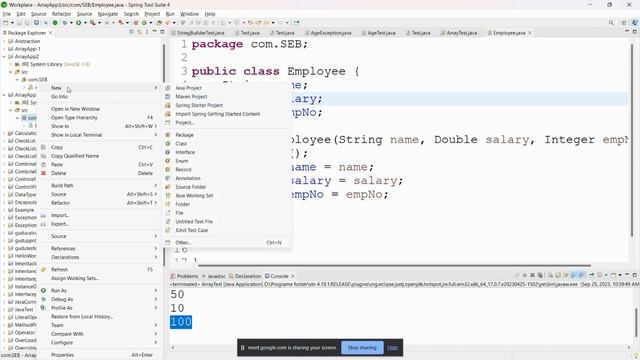Select Open Type Hierarchy

[x=74, y=118]
